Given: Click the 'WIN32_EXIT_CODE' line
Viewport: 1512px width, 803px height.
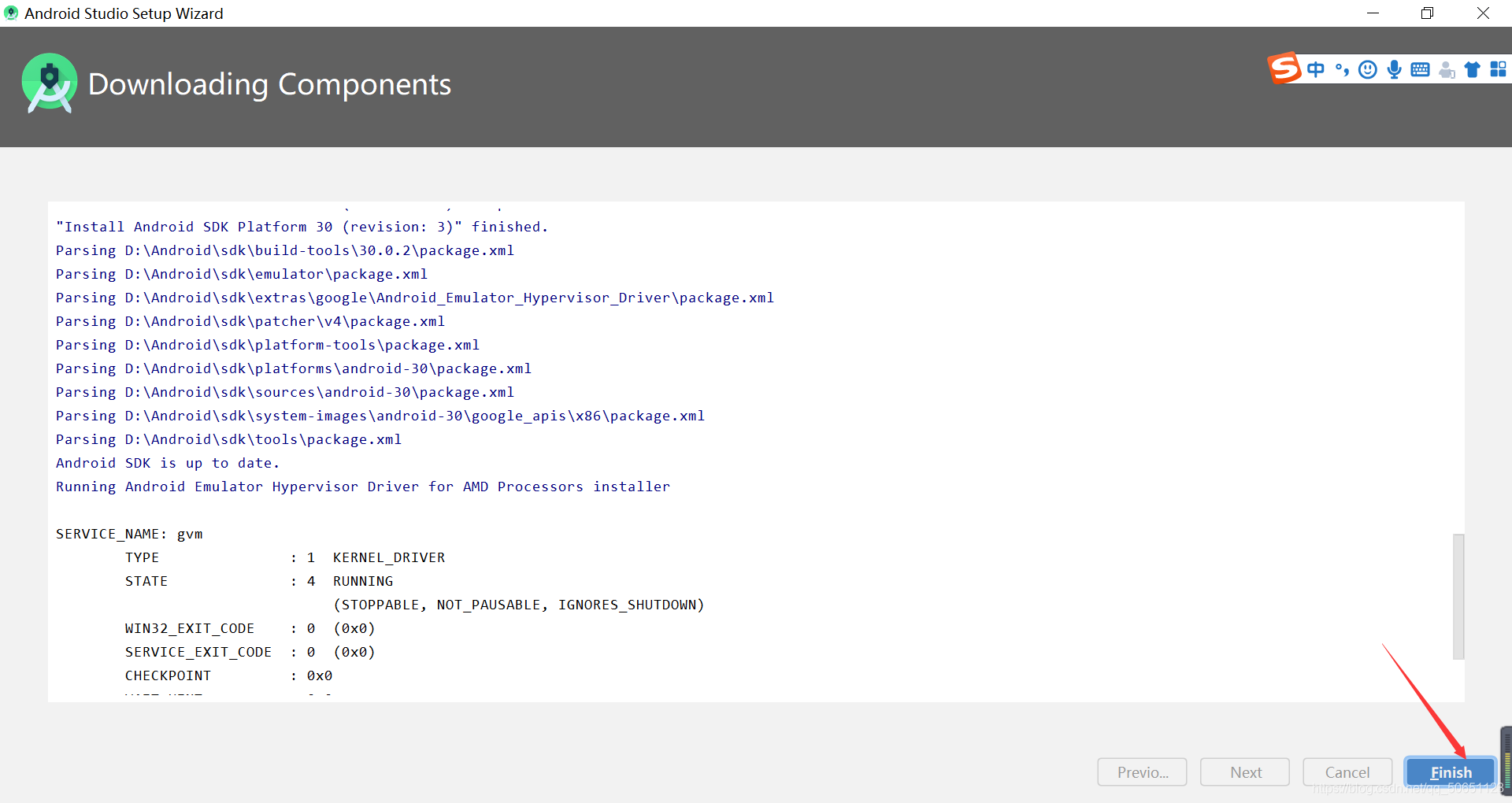Looking at the screenshot, I should pos(250,628).
